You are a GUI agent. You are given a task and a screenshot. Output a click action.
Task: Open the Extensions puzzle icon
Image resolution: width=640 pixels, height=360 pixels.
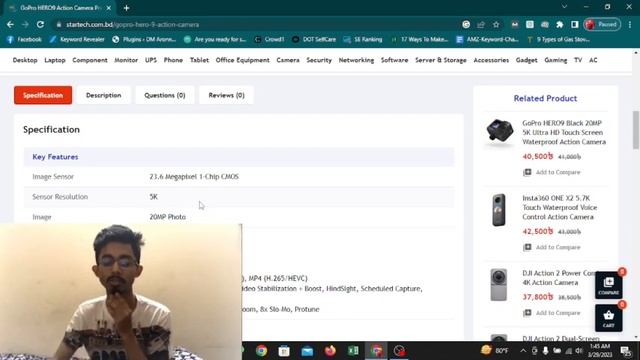(x=560, y=24)
